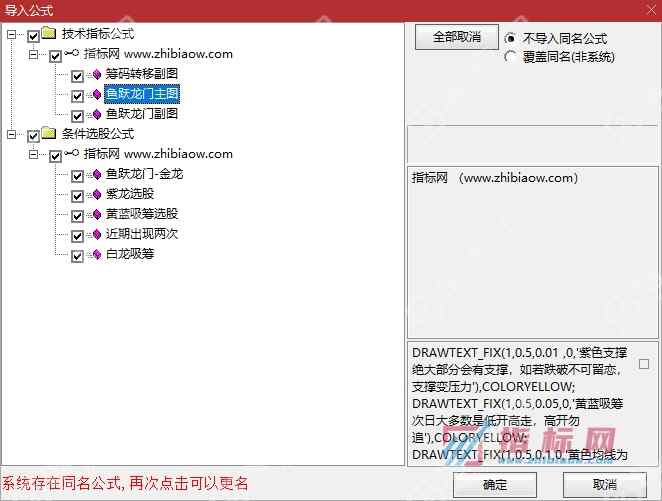Confirm import with the 确定 button
Screen dimensions: 662x501
pos(495,485)
